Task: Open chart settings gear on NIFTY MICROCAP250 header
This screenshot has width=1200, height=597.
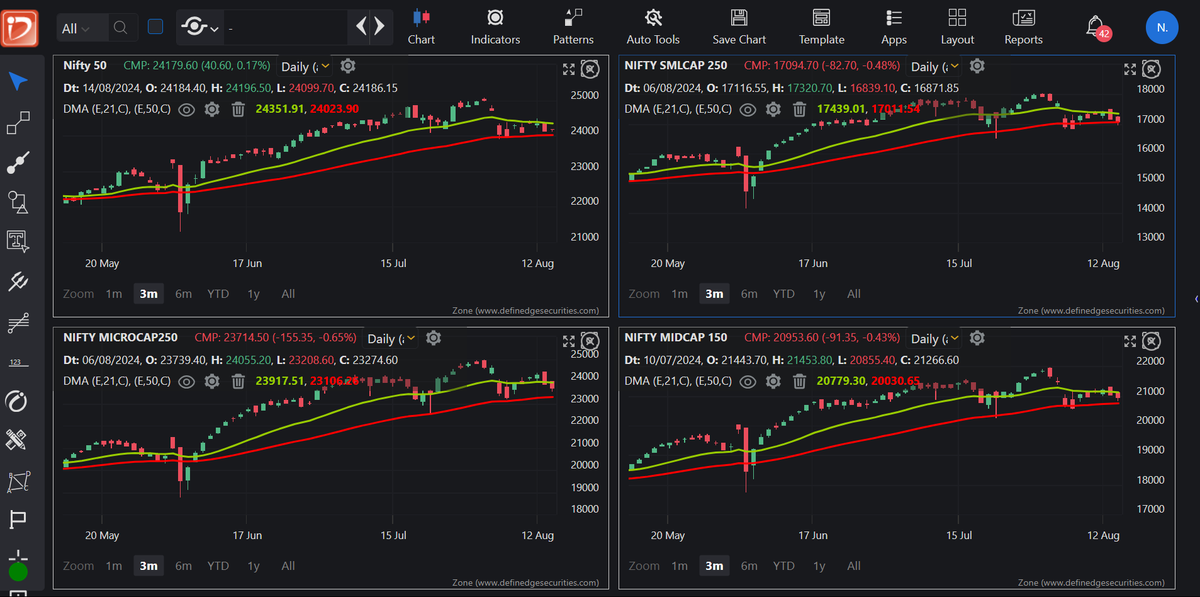Action: [x=435, y=338]
